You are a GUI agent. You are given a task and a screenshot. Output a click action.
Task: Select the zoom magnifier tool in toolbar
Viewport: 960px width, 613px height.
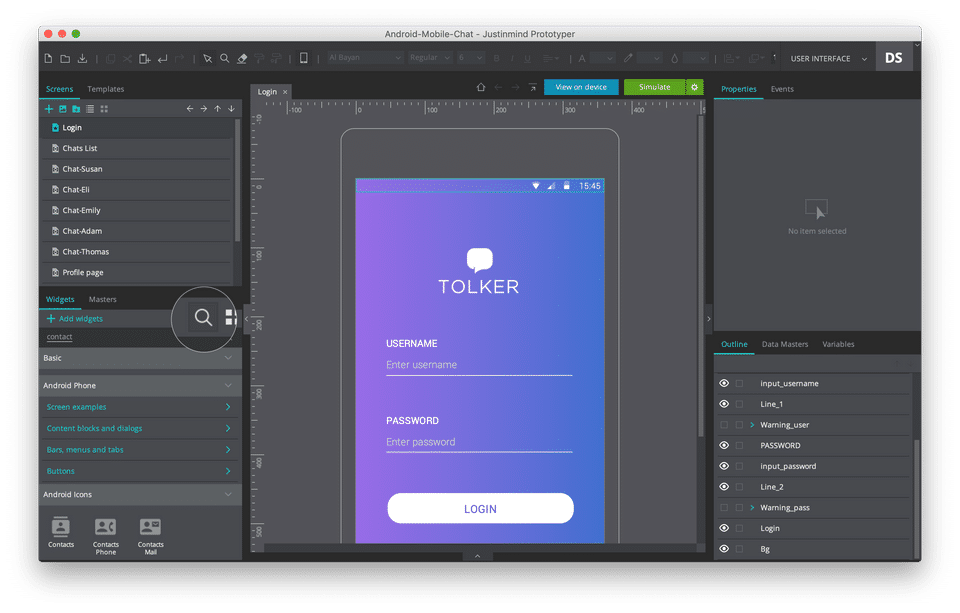pyautogui.click(x=225, y=59)
